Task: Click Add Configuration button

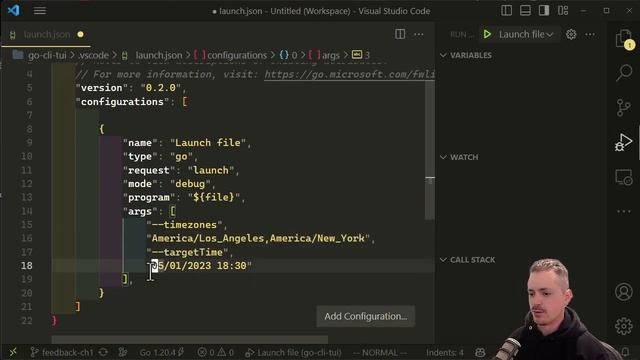Action: (x=366, y=316)
